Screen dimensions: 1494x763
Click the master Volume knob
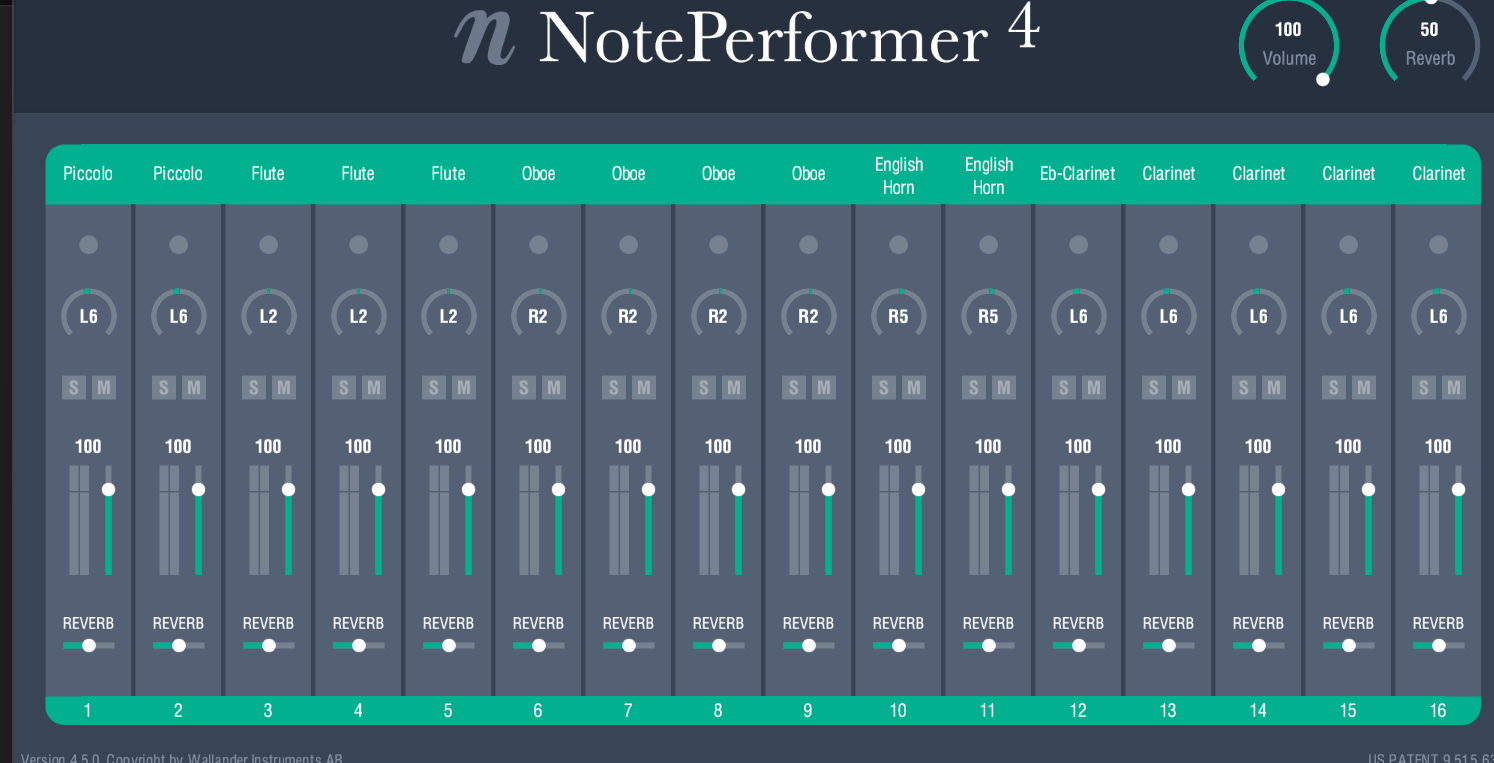(x=1289, y=42)
